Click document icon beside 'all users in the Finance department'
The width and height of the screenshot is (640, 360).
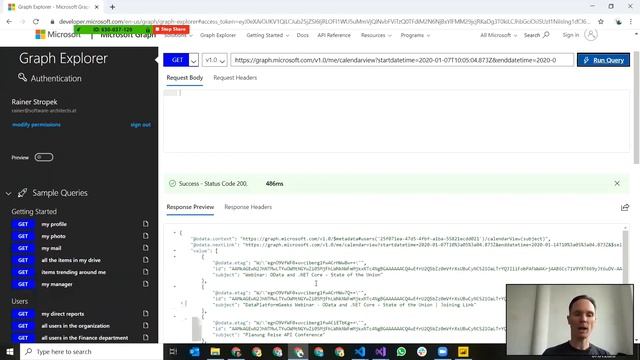[146, 338]
